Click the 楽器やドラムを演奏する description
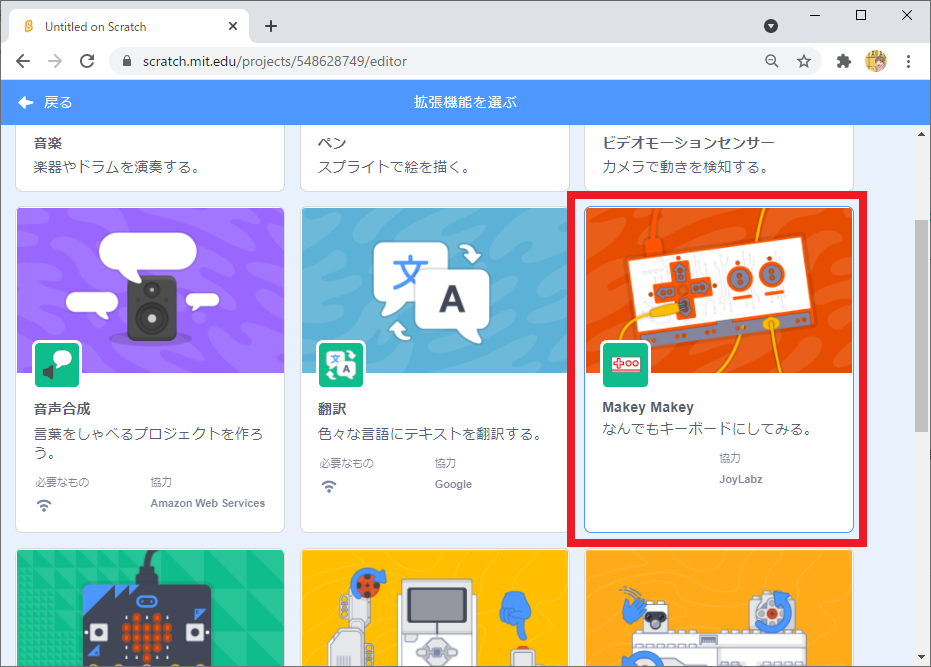Image resolution: width=931 pixels, height=667 pixels. [x=116, y=167]
